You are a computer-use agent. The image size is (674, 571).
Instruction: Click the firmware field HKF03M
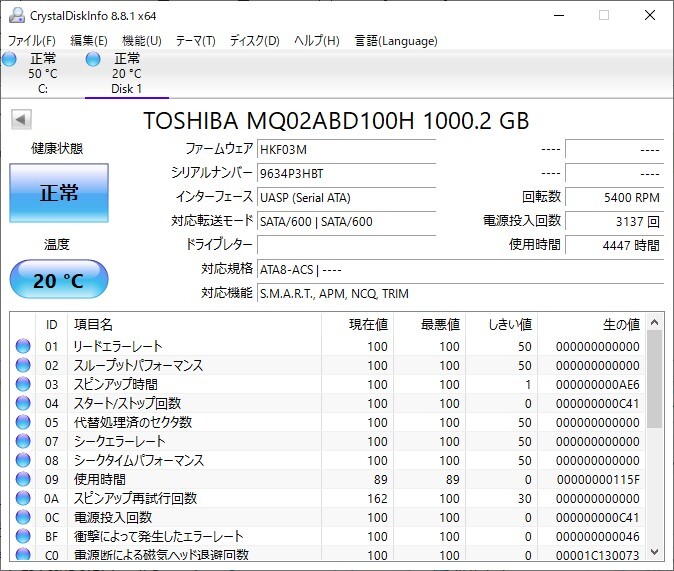click(346, 150)
